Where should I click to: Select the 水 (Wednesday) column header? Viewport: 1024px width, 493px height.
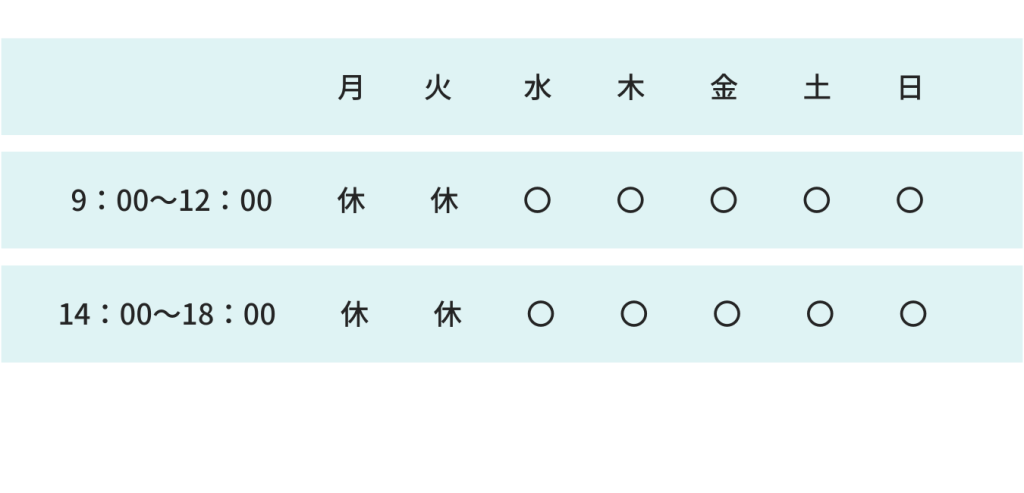(537, 87)
